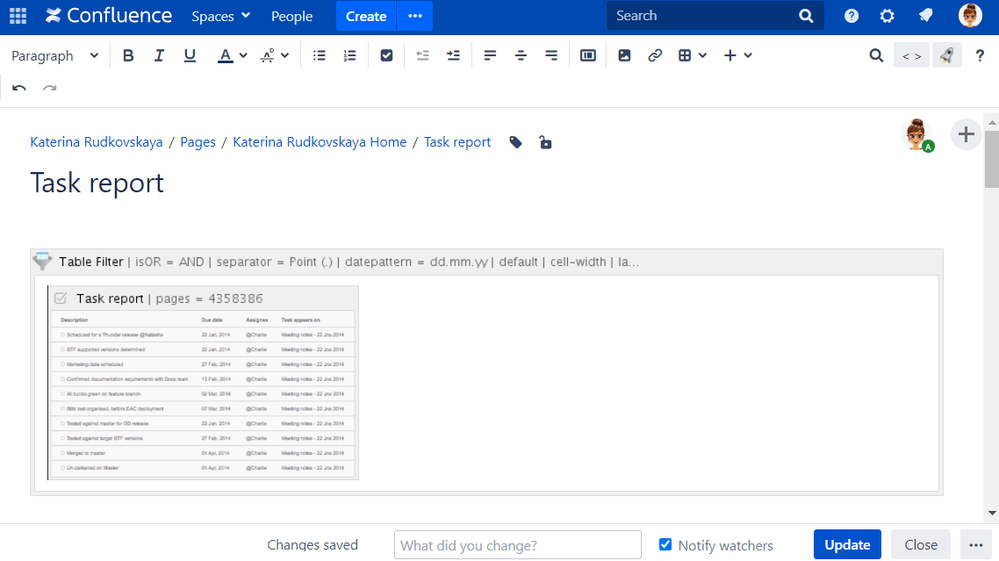This screenshot has width=999, height=561.
Task: Open Create more options ellipsis
Action: tap(415, 16)
